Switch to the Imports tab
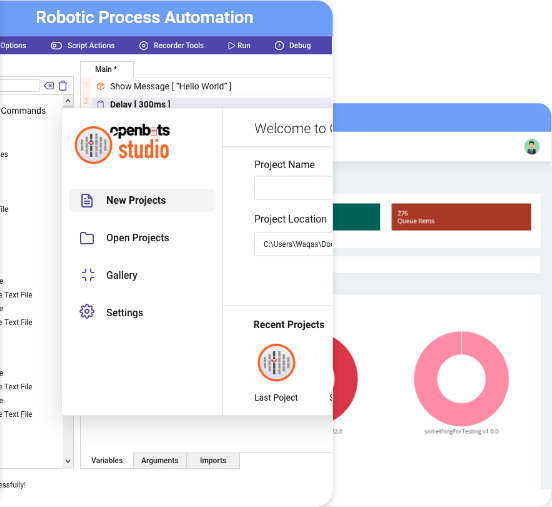This screenshot has width=552, height=507. click(x=213, y=461)
